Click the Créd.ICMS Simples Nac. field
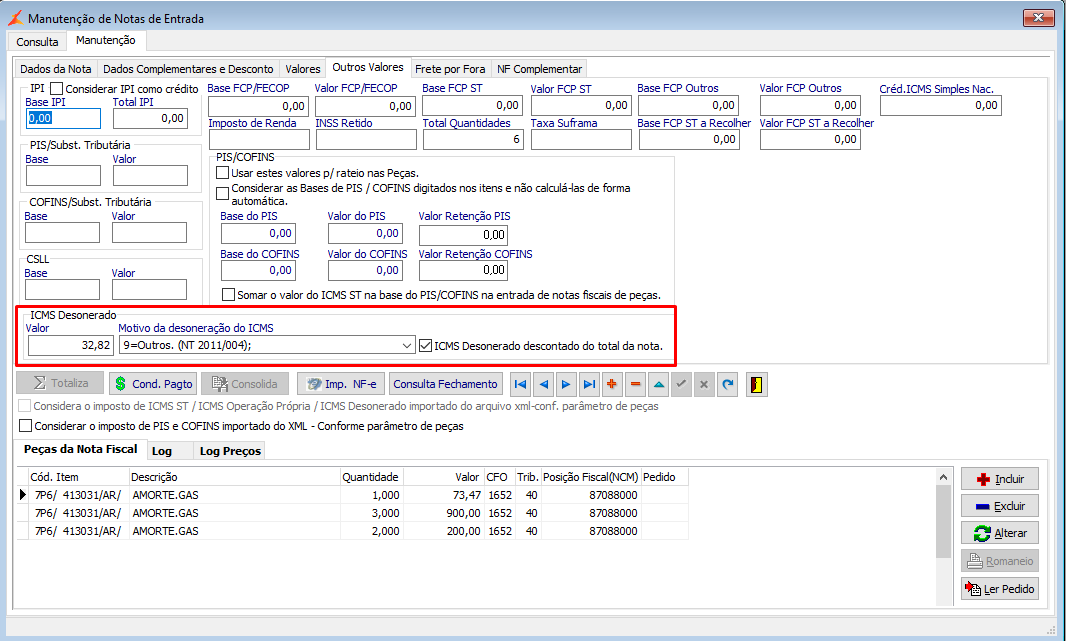Viewport: 1066px width, 641px height. 940,105
